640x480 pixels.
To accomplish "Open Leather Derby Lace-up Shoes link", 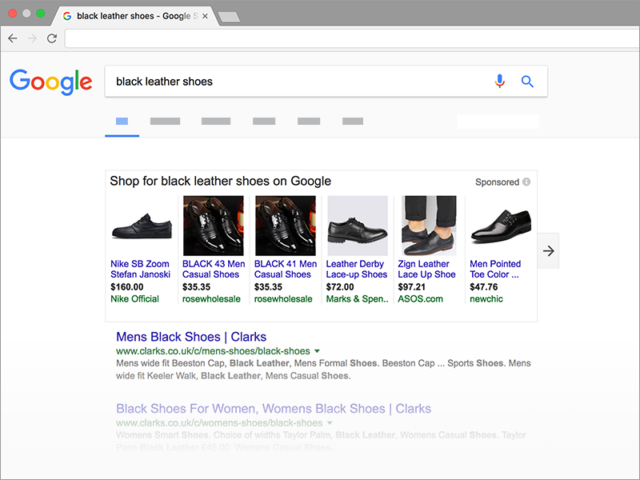I will [356, 269].
